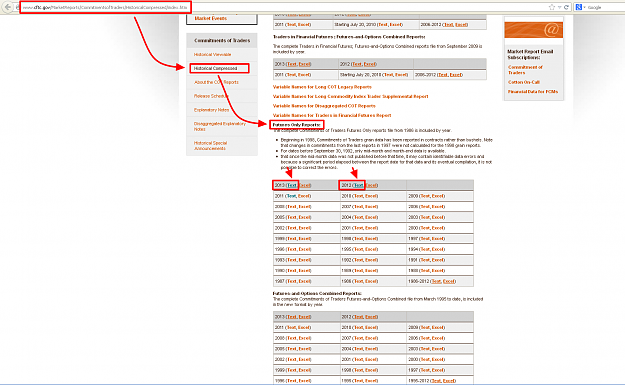Download 2007 Text under Futures Only Reports

click(358, 207)
